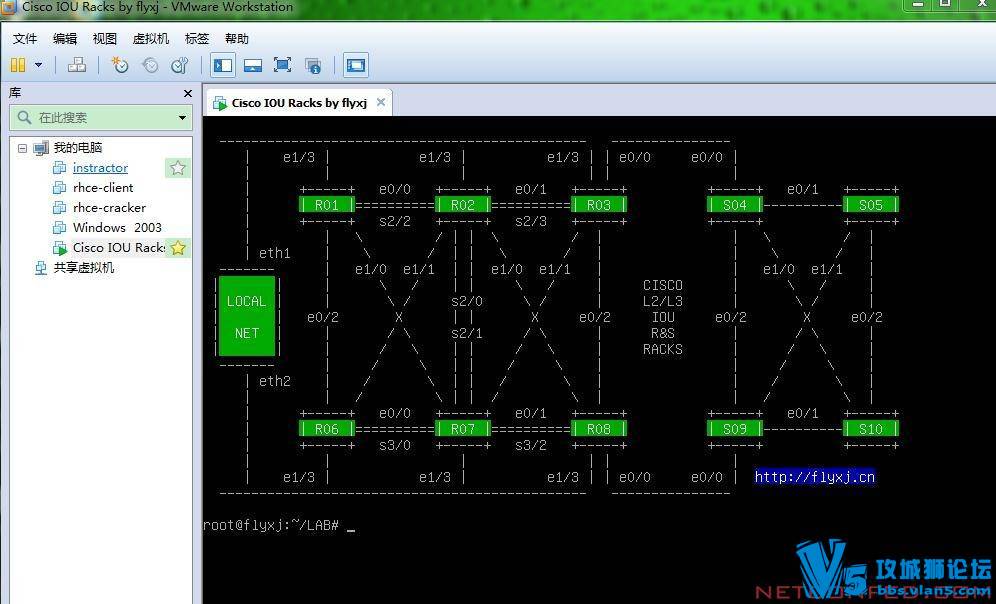Select 我的电脑 in the library tree

[x=77, y=147]
